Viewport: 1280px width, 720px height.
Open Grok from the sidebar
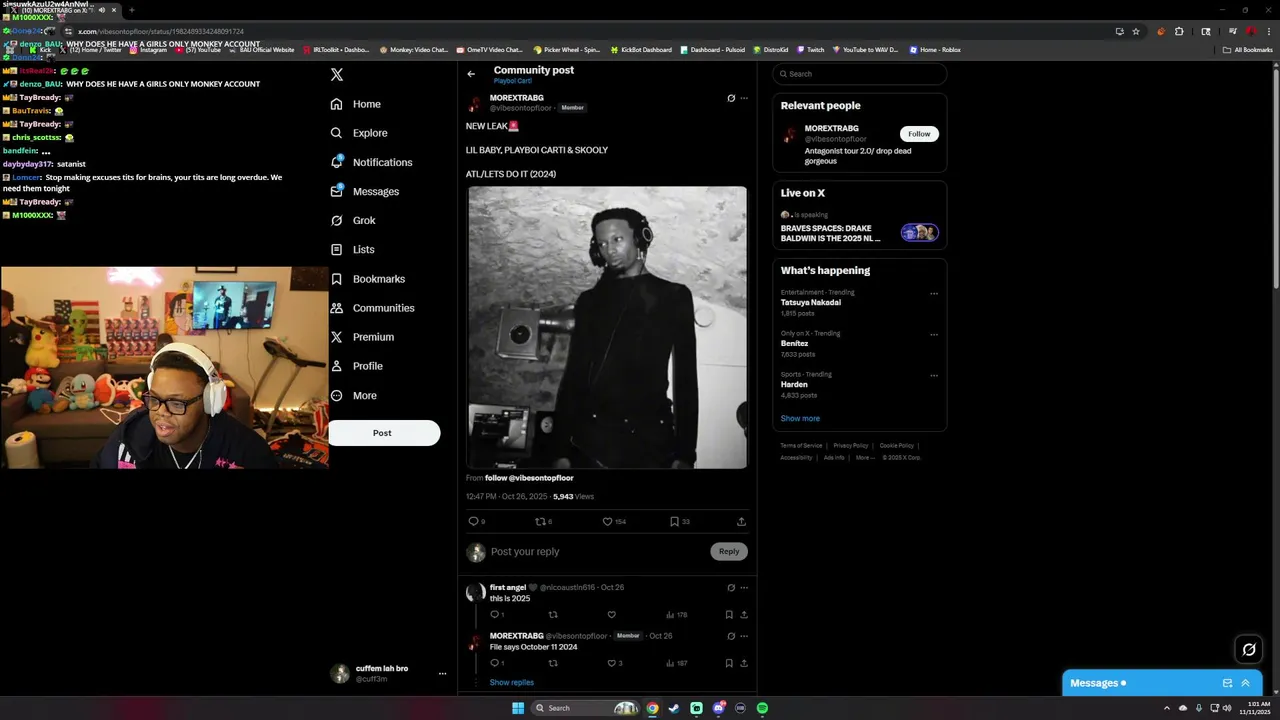(353, 220)
